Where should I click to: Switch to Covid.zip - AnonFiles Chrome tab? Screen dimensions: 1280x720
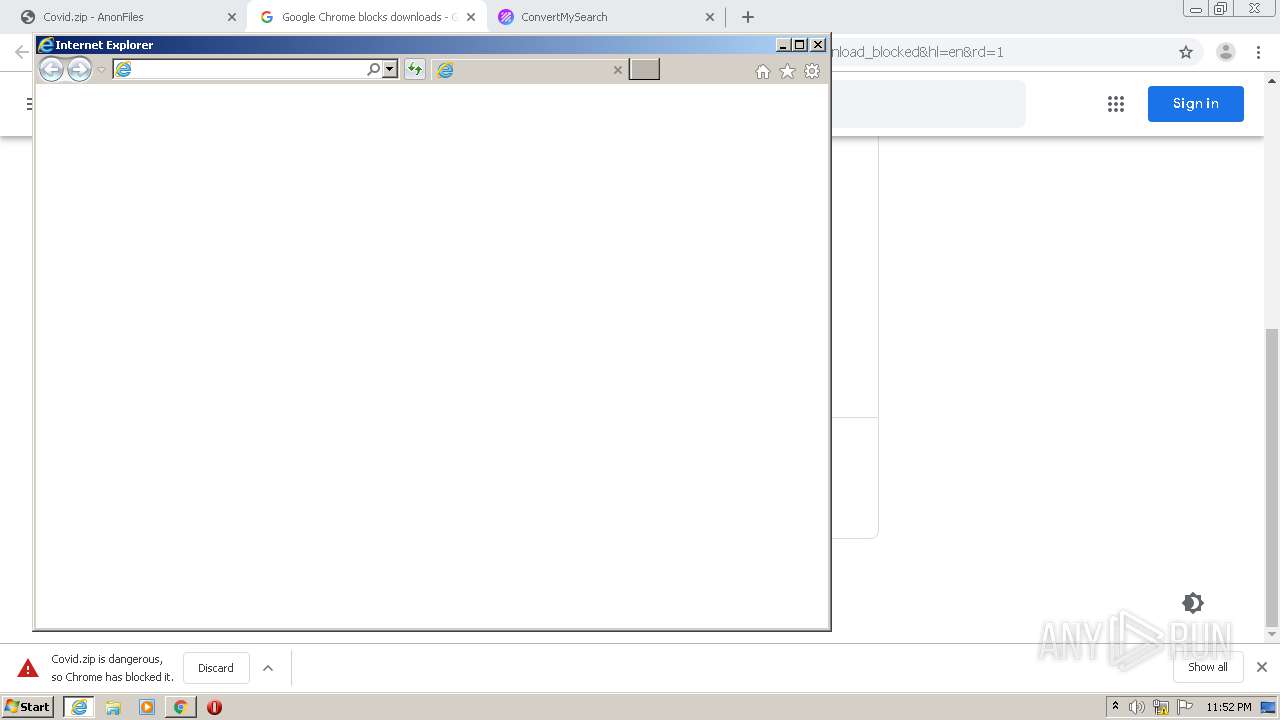click(128, 17)
